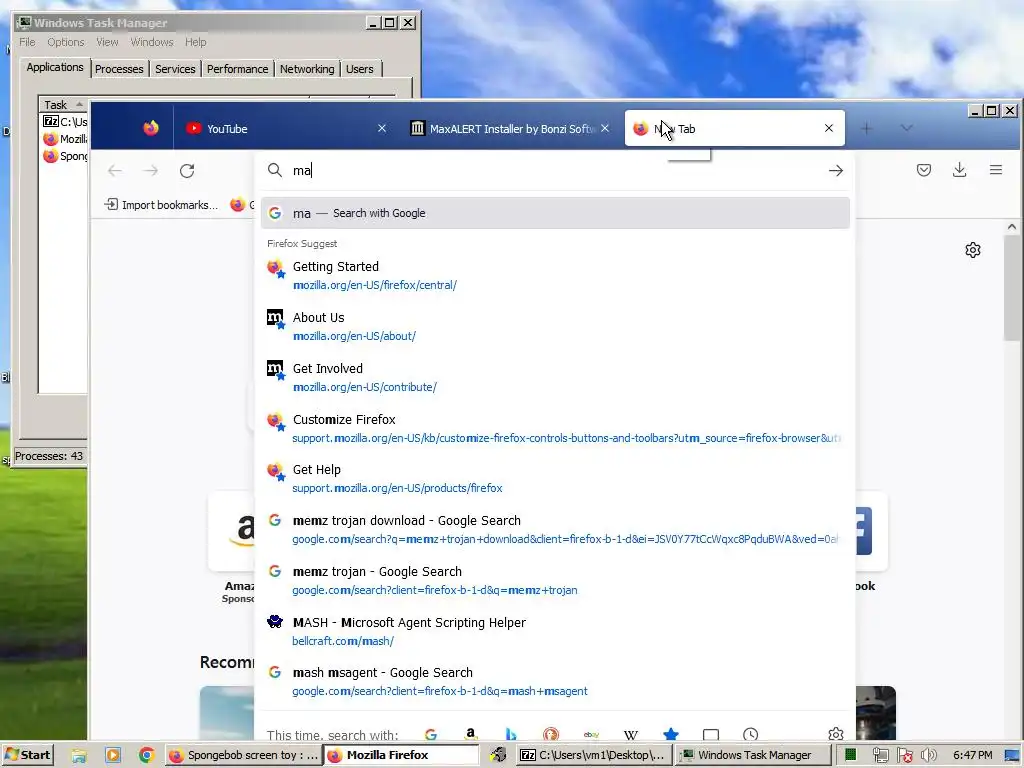Open Users tab in Task Manager
This screenshot has height=768, width=1024.
pos(360,69)
